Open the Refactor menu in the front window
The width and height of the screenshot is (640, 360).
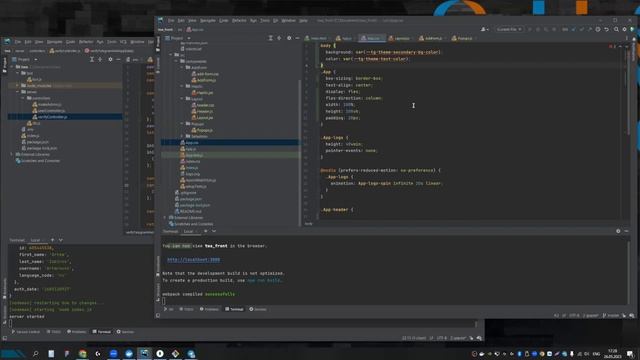click(239, 20)
